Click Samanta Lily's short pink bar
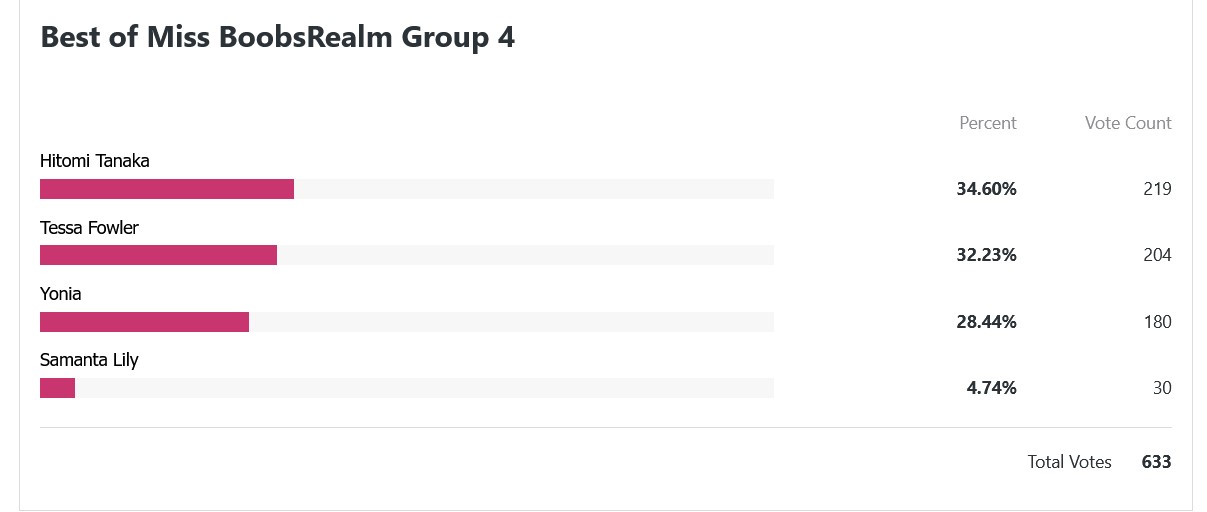 tap(57, 388)
